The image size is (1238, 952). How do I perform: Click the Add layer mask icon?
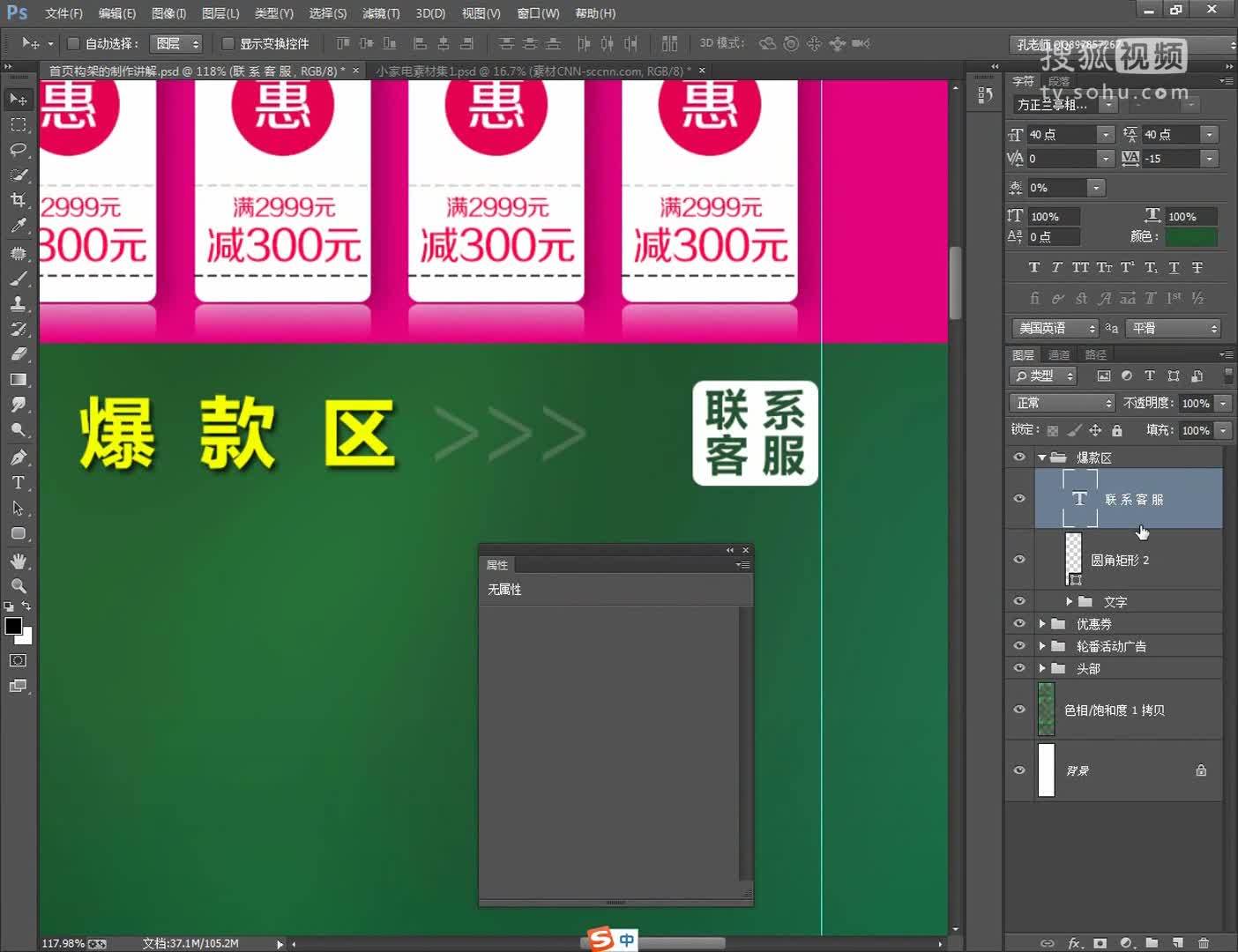click(x=1100, y=943)
